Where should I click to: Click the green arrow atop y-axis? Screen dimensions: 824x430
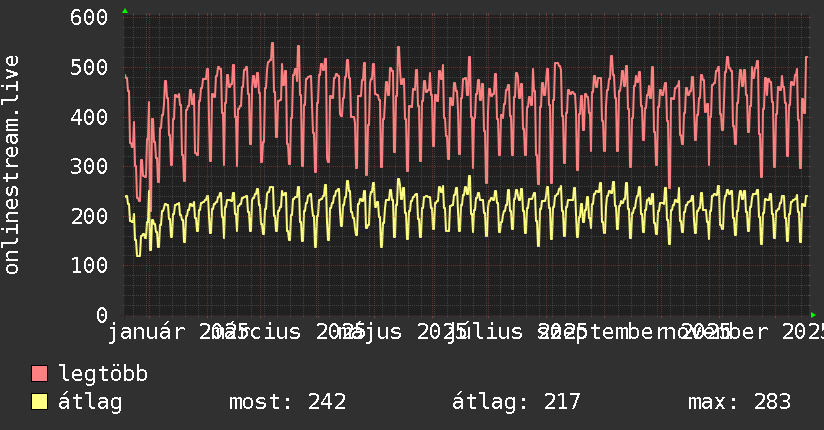[125, 11]
